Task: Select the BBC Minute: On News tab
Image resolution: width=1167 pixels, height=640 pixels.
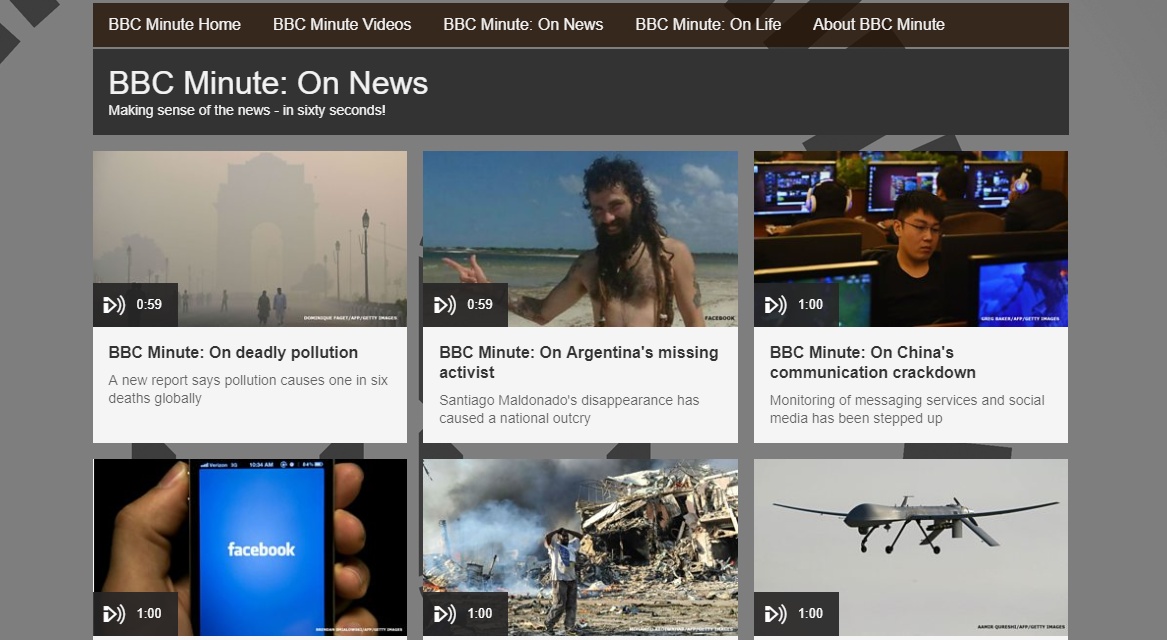Action: point(523,25)
